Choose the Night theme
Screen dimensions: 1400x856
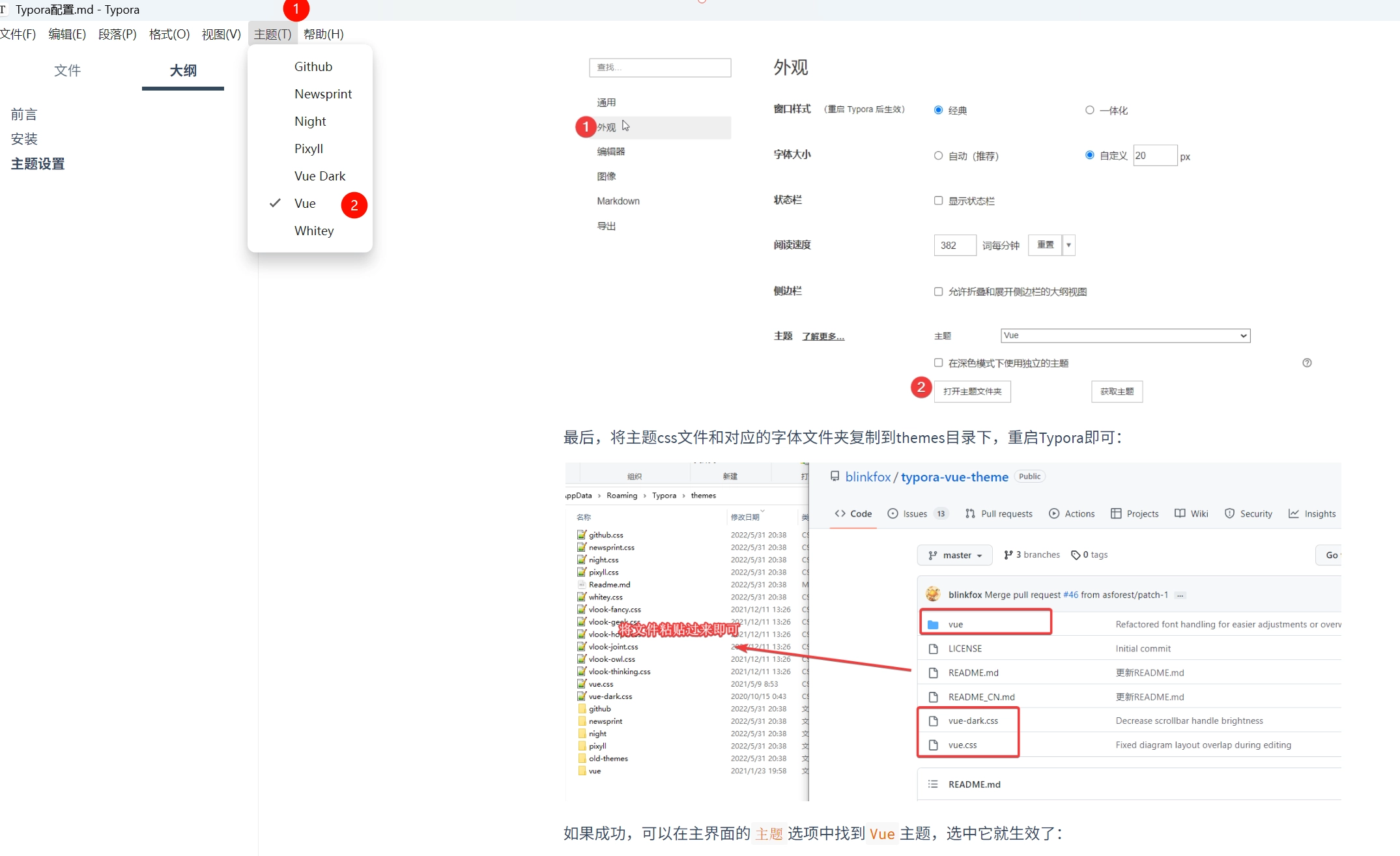coord(310,121)
